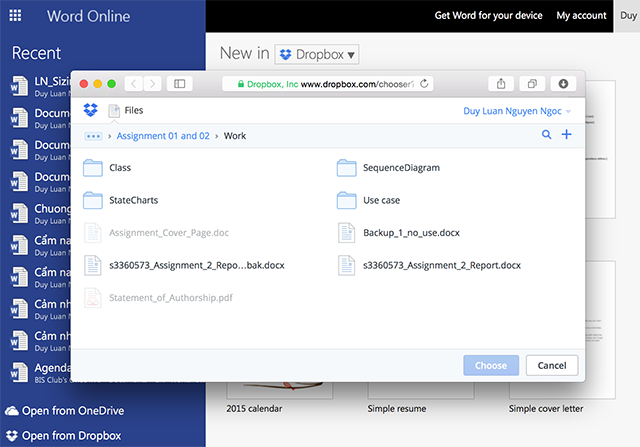This screenshot has width=640, height=447.
Task: Click the OneDrive cloud icon
Action: [12, 411]
